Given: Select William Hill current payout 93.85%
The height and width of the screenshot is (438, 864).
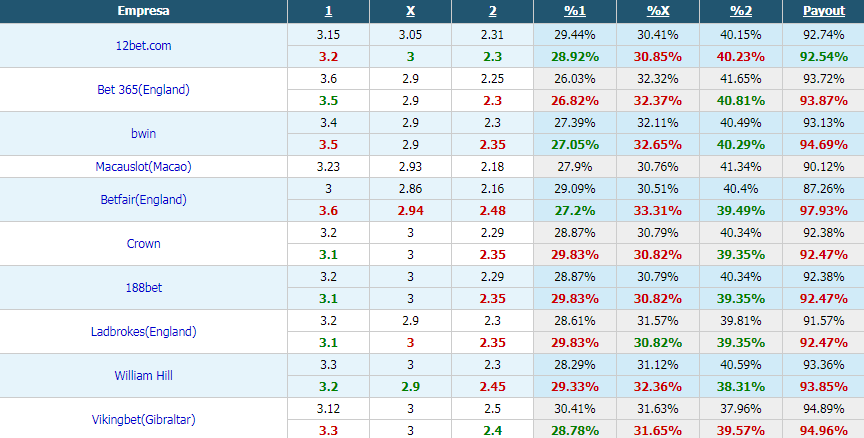Looking at the screenshot, I should [x=824, y=387].
